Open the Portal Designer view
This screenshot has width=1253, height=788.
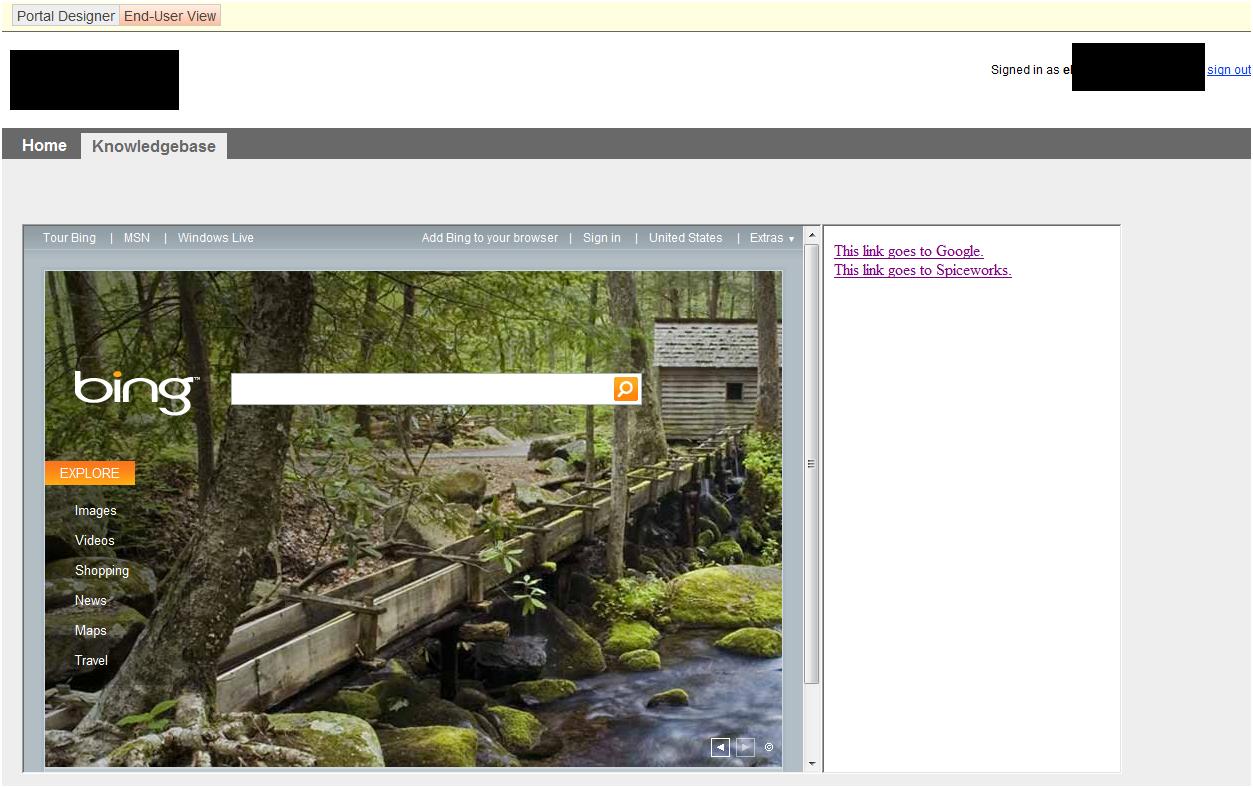coord(64,15)
